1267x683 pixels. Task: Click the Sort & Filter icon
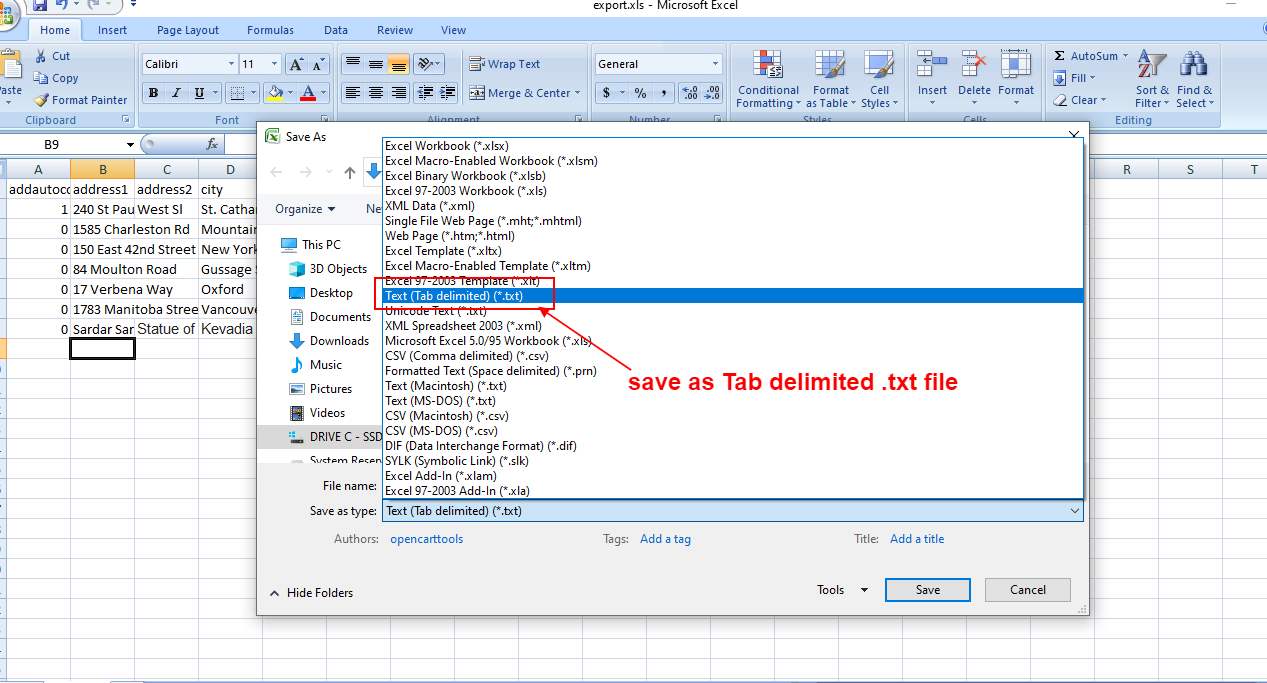pos(1152,67)
